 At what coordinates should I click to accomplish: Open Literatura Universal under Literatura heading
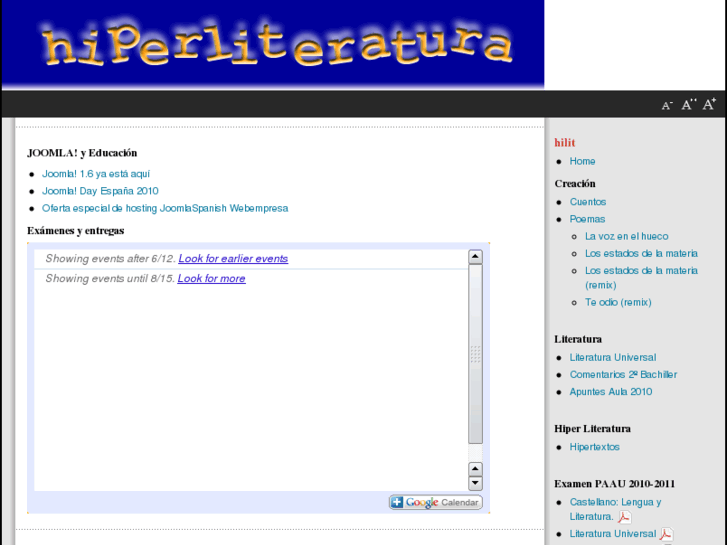pyautogui.click(x=613, y=358)
